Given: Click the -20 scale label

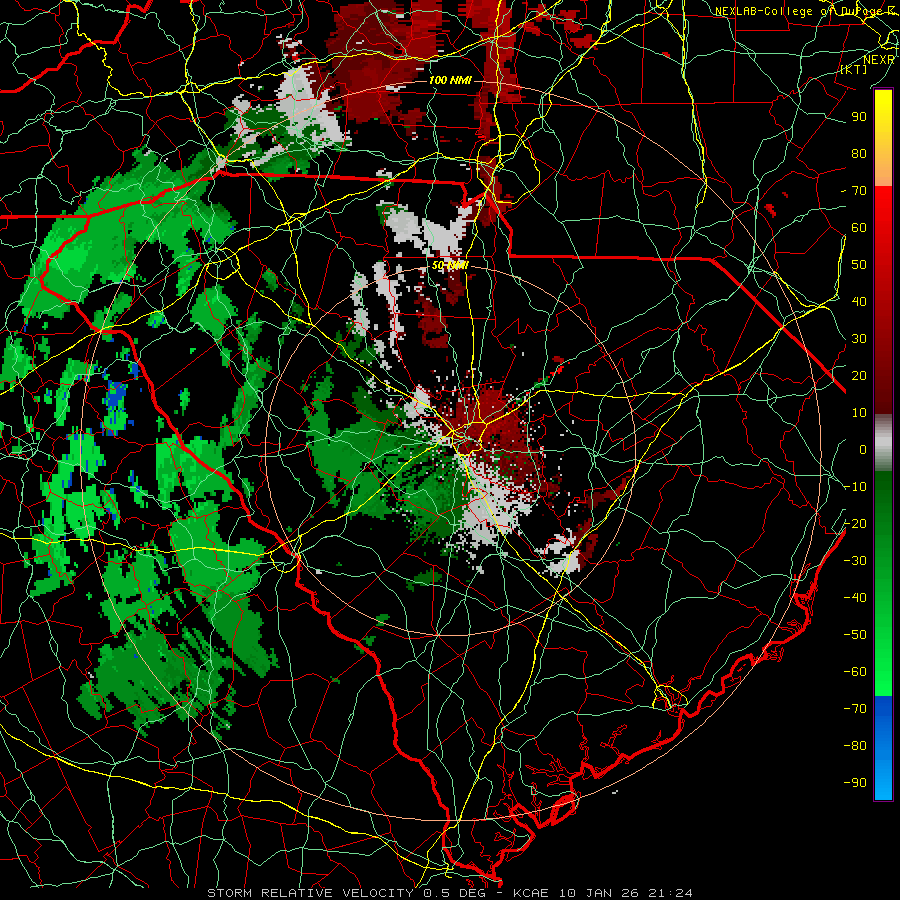Looking at the screenshot, I should click(x=855, y=523).
